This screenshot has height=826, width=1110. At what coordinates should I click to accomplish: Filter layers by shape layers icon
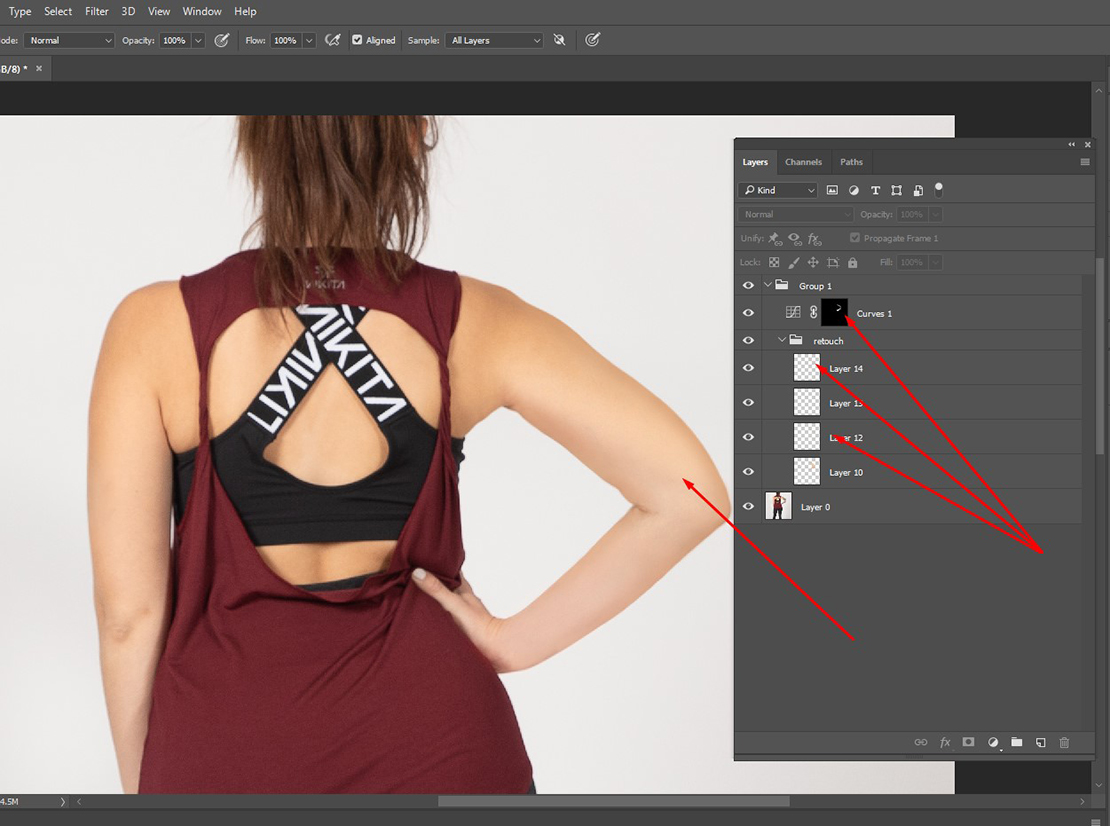(x=896, y=190)
